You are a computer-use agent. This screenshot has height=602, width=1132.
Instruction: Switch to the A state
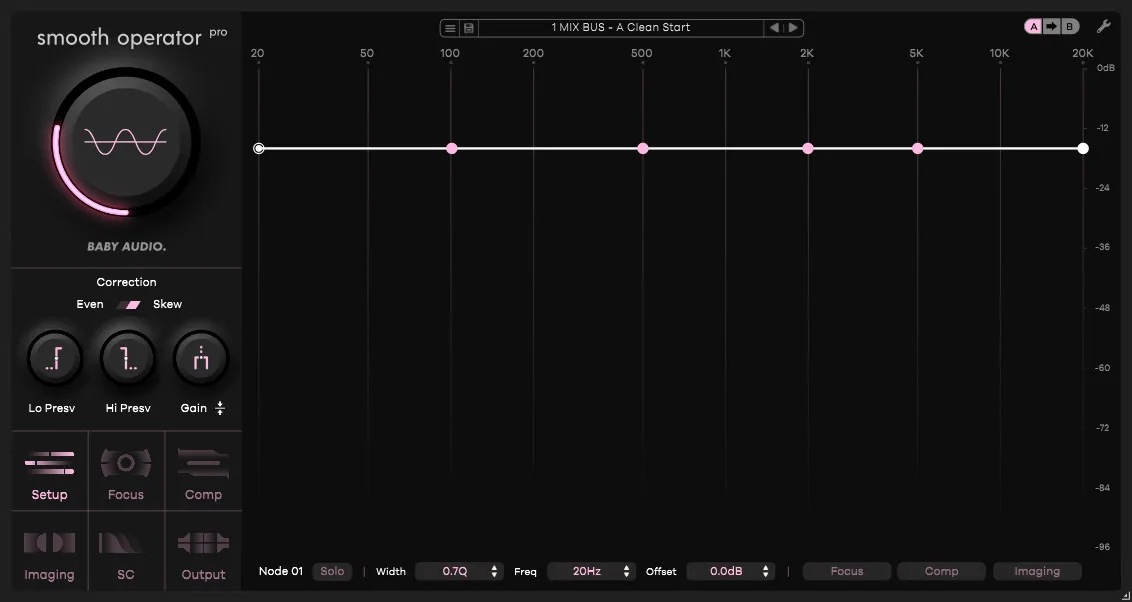coord(1034,27)
